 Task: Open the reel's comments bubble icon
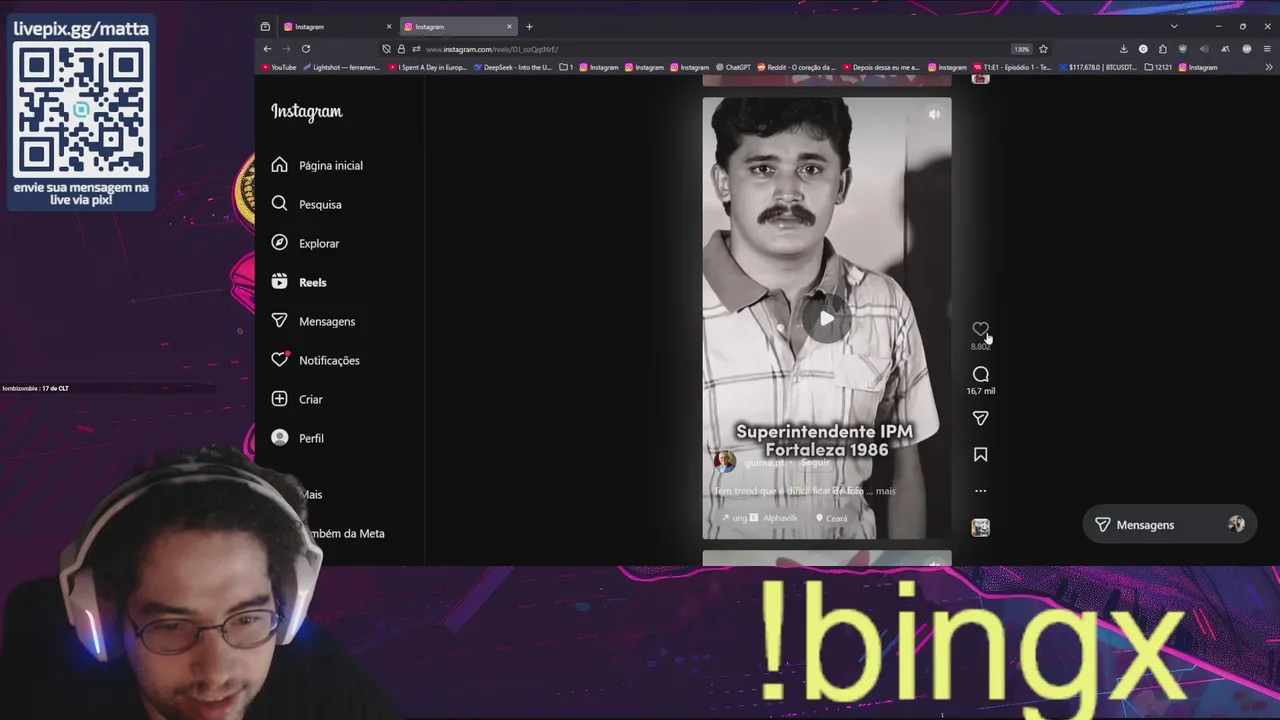click(980, 374)
